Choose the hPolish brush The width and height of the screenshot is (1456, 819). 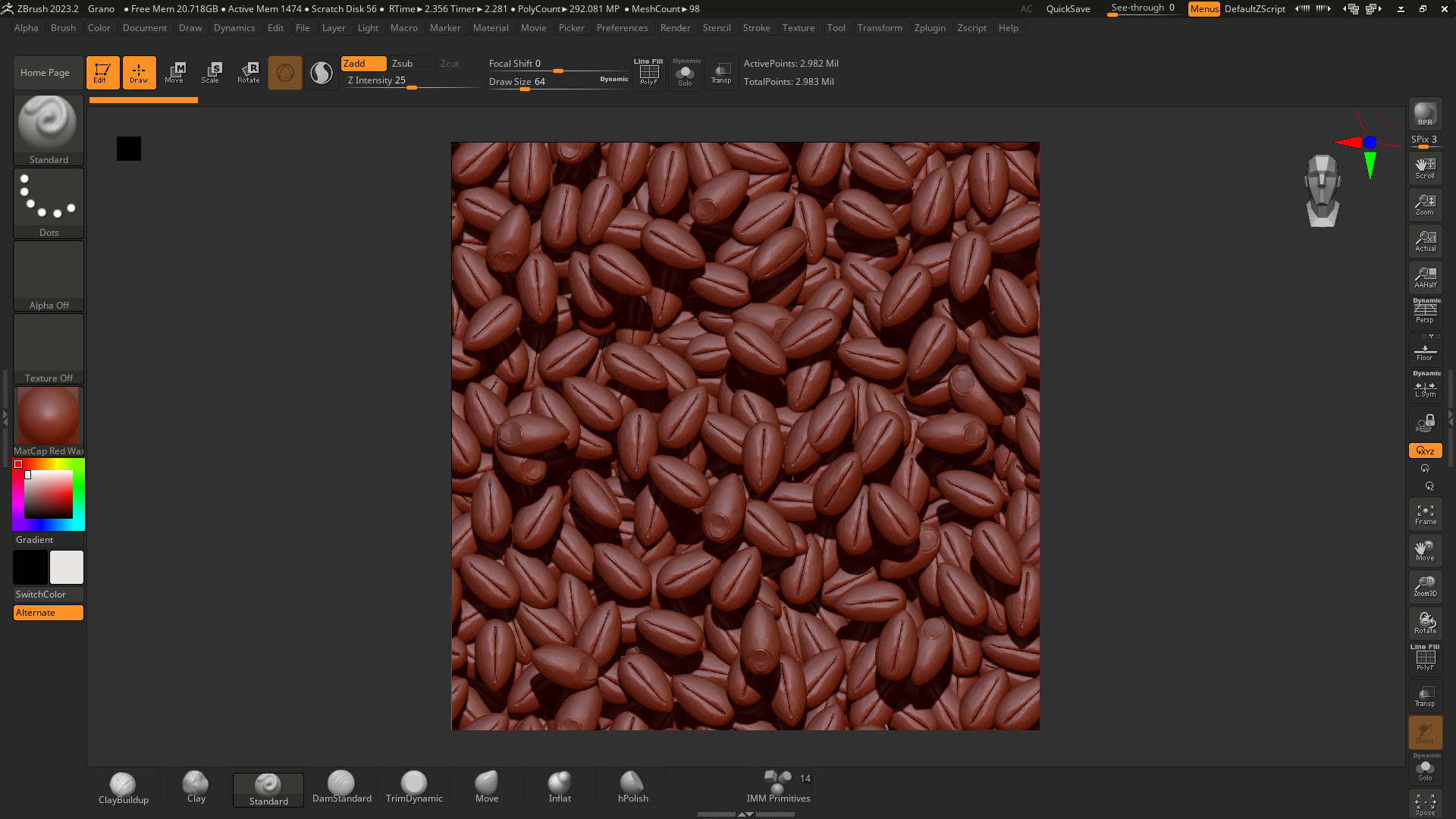pos(632,787)
